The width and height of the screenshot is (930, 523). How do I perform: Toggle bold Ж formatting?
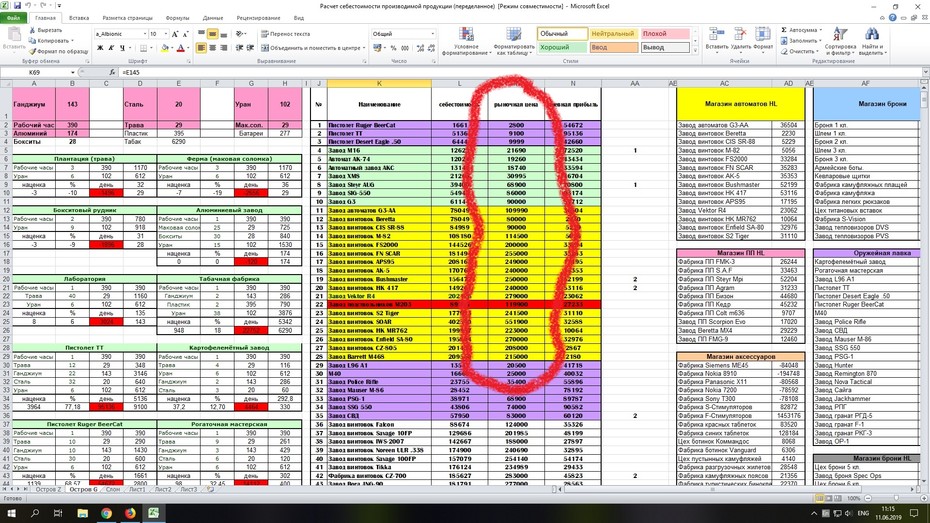(100, 48)
